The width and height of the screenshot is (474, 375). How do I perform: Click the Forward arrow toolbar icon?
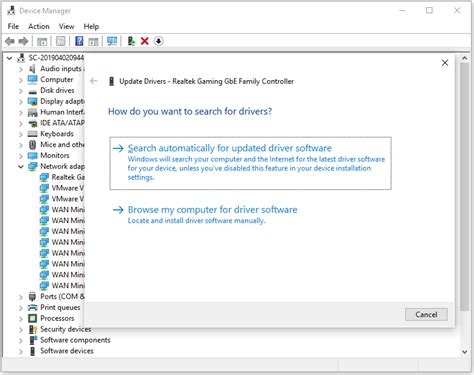pyautogui.click(x=23, y=41)
